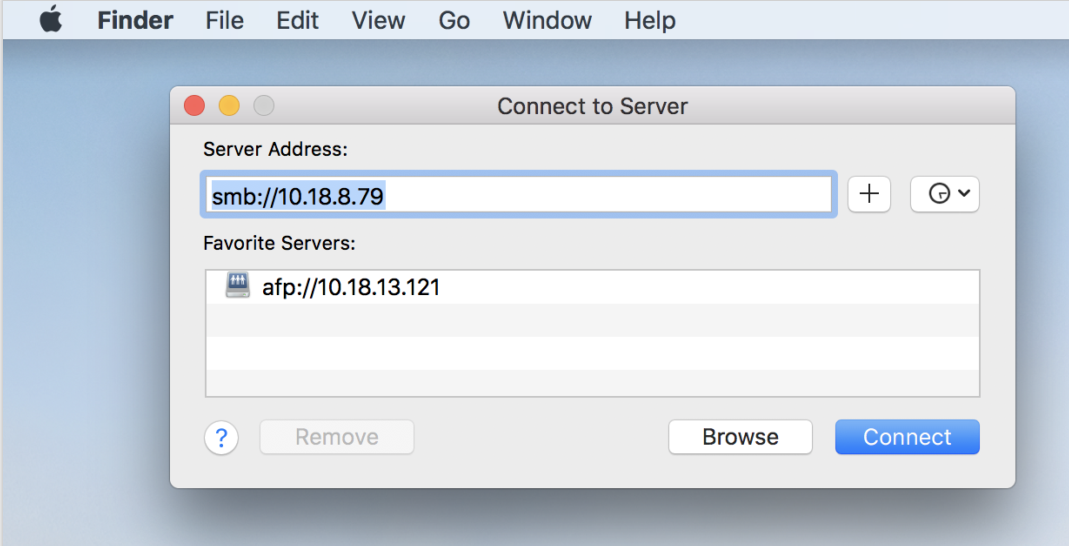Open the View menu
Viewport: 1069px width, 546px height.
[378, 20]
